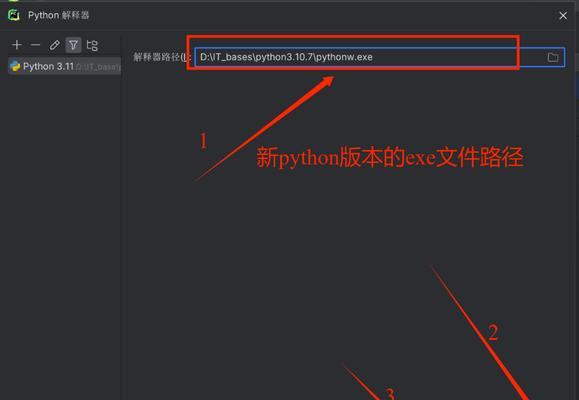This screenshot has width=579, height=400.
Task: Remove the selected interpreter with minus icon
Action: 35,45
